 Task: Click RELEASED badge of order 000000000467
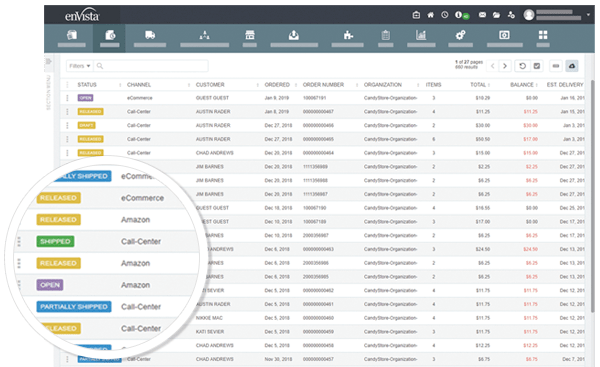(90, 112)
